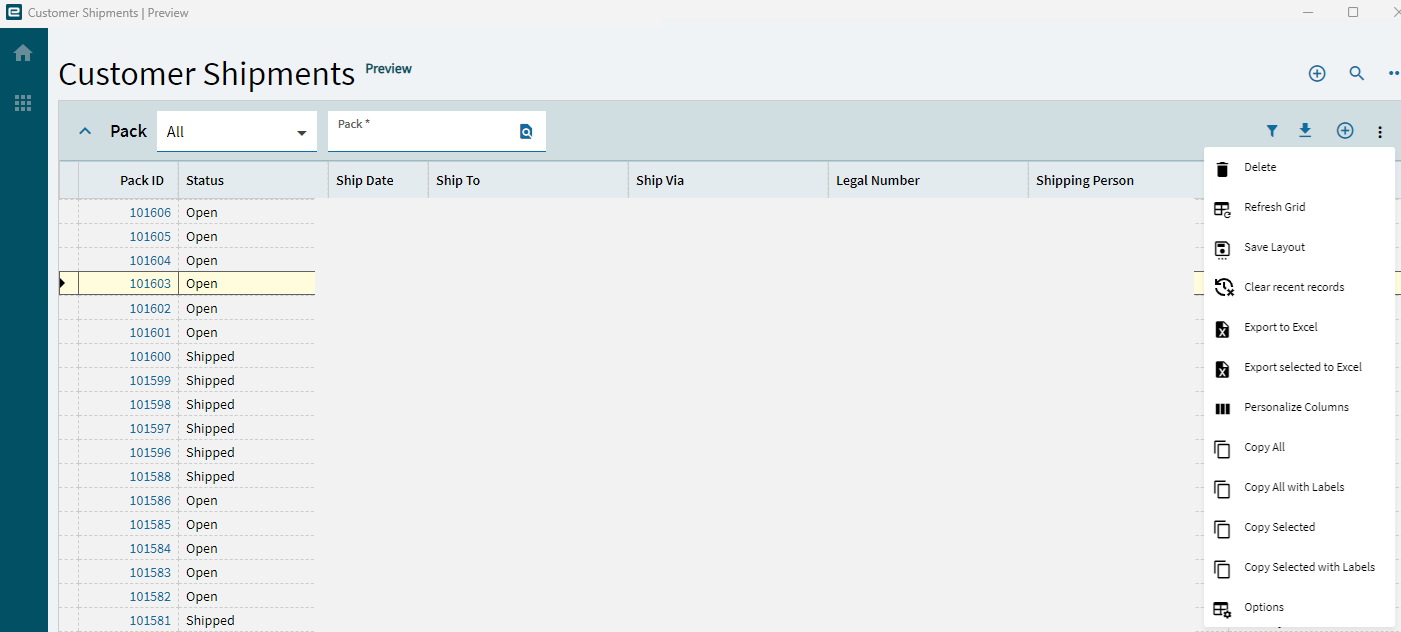Screen dimensions: 1401x632
Task: Click the trash Delete icon
Action: coord(1222,168)
